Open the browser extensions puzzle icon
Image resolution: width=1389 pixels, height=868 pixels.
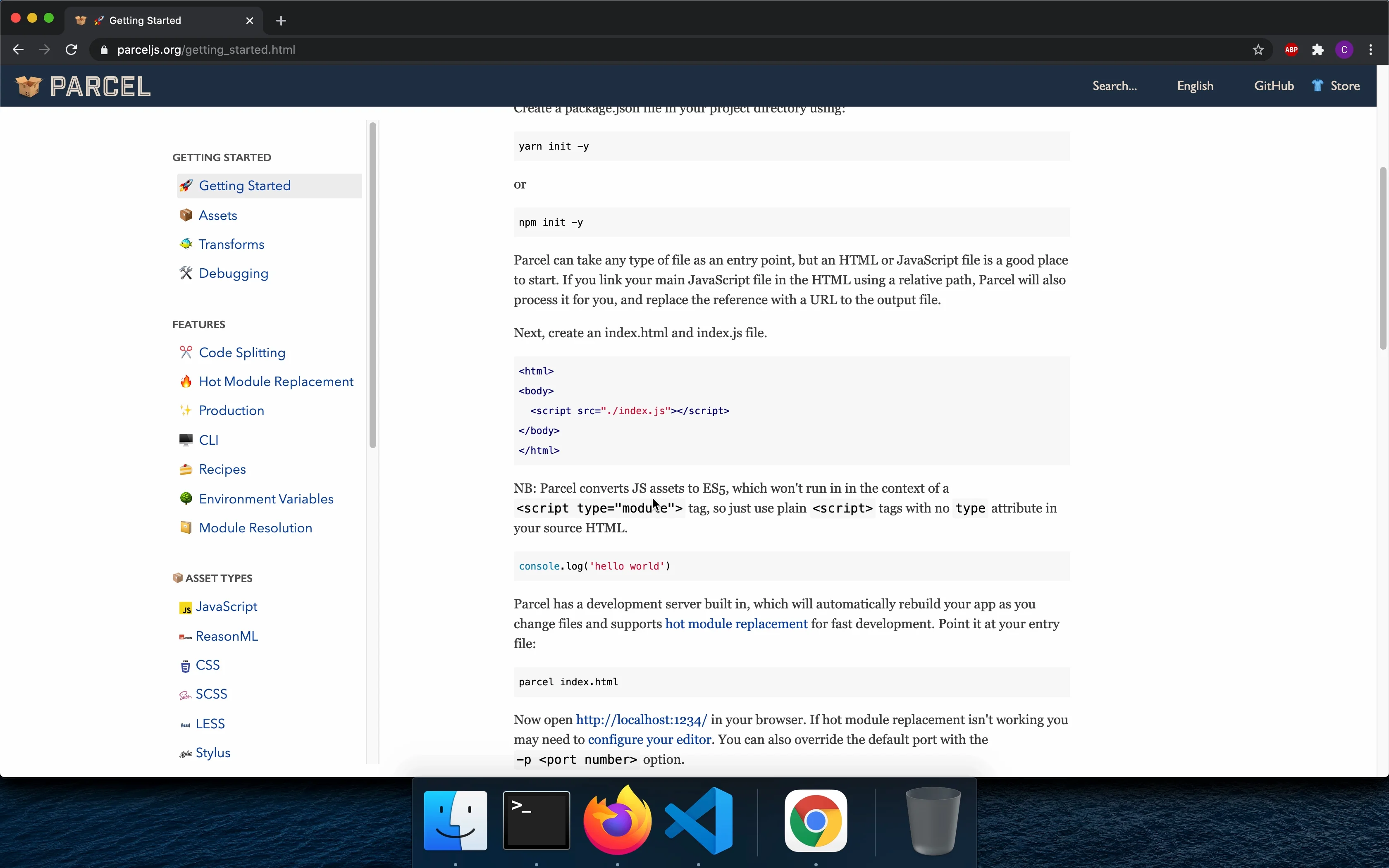(x=1318, y=49)
